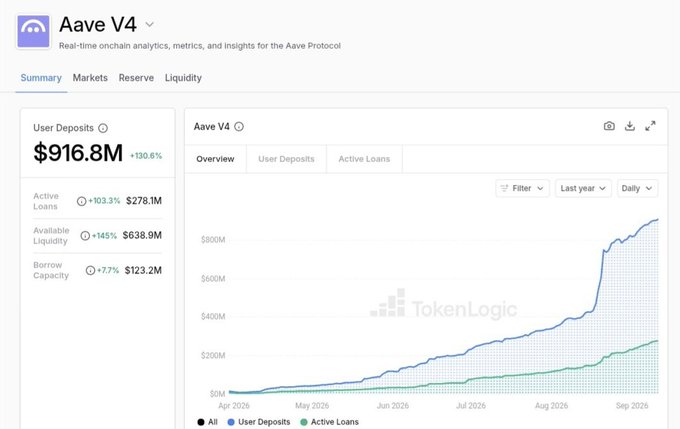Take chart snapshot with camera icon

(609, 126)
